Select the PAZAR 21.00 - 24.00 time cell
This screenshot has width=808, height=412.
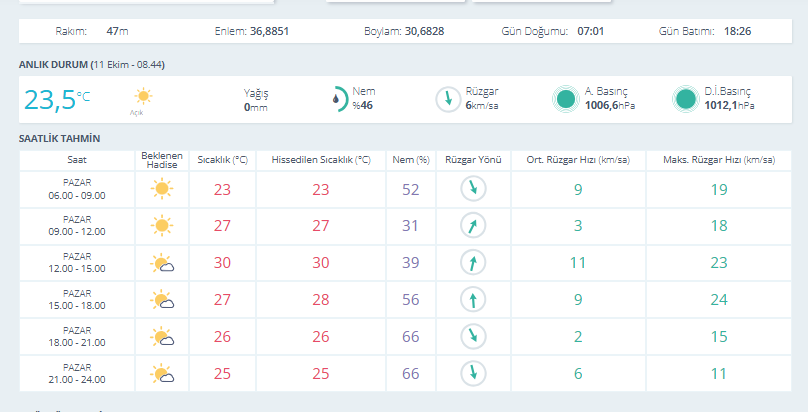[77, 374]
